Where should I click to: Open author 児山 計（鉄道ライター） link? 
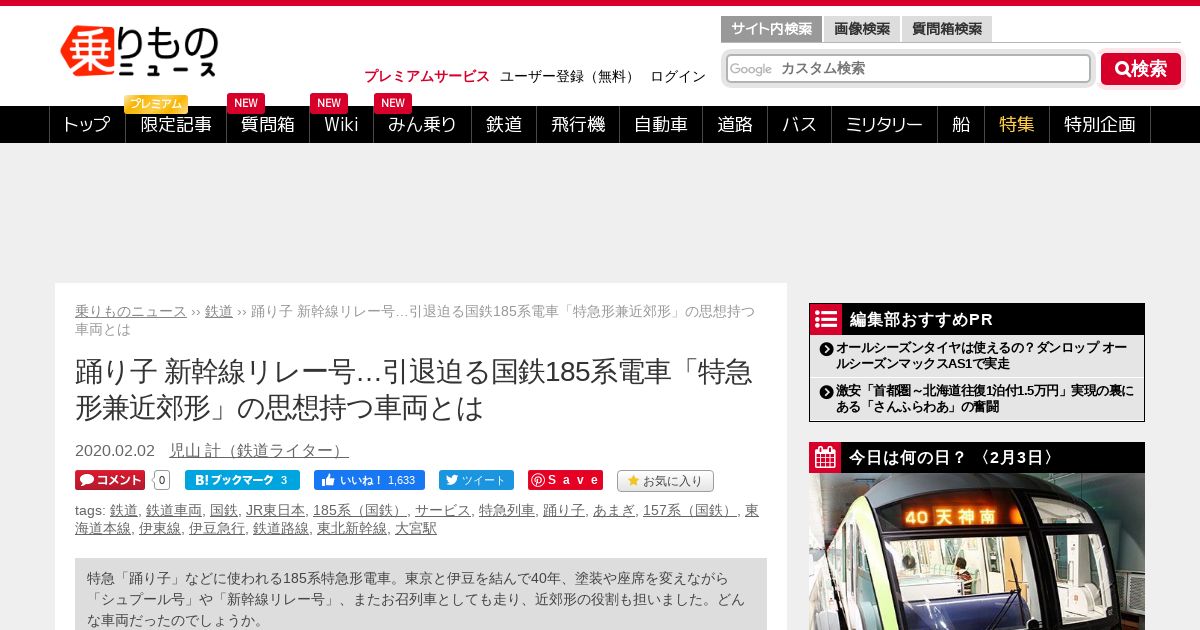tap(259, 451)
